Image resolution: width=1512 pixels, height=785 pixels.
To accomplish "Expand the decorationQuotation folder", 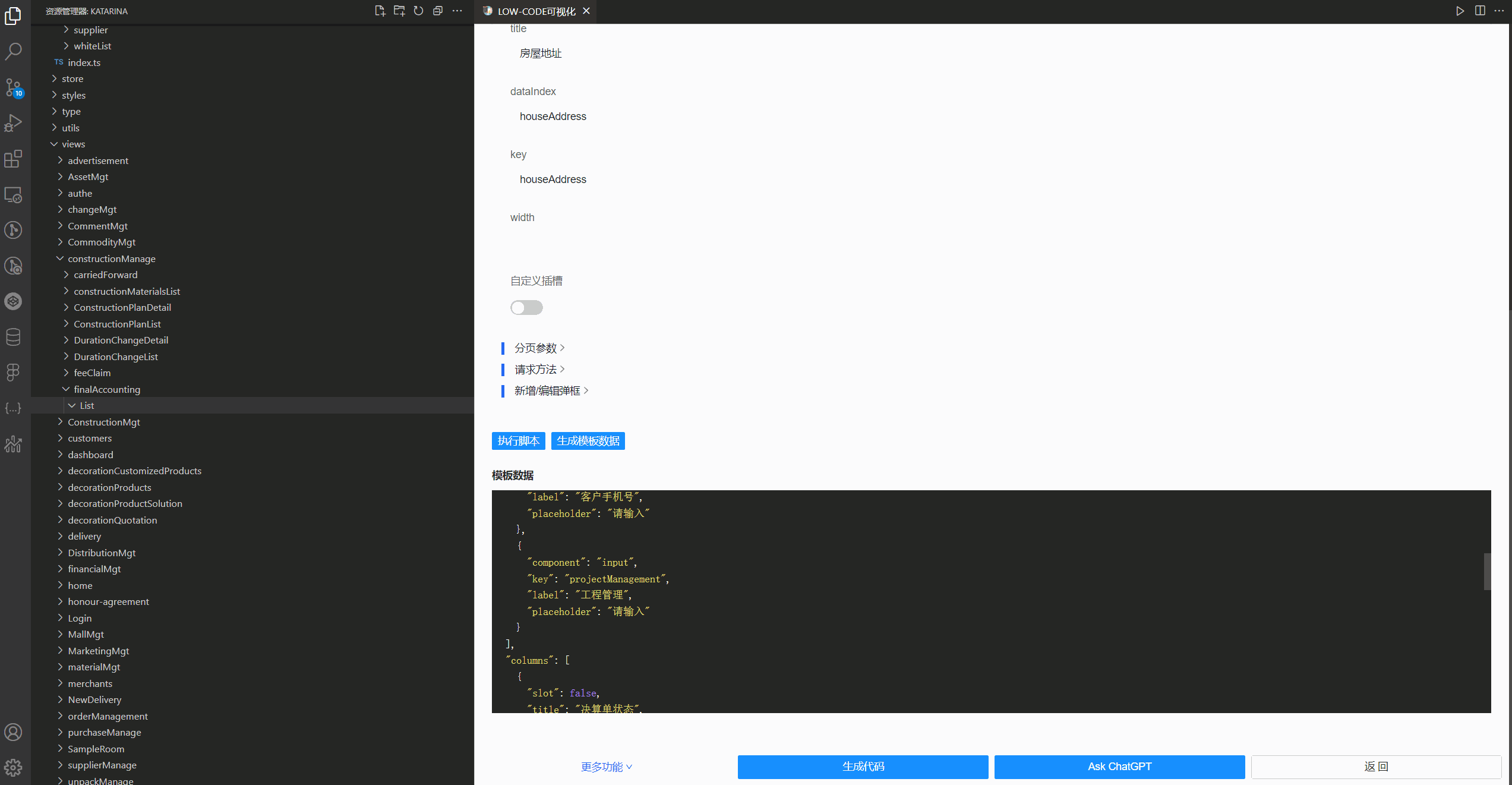I will [112, 520].
